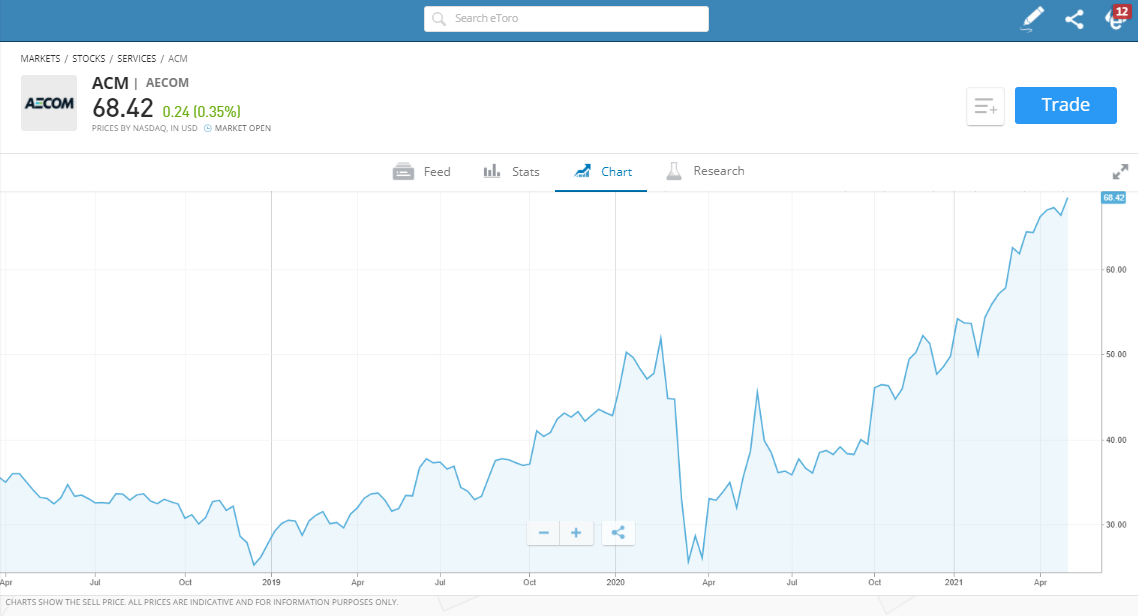Select the Chart tab icon

583,170
